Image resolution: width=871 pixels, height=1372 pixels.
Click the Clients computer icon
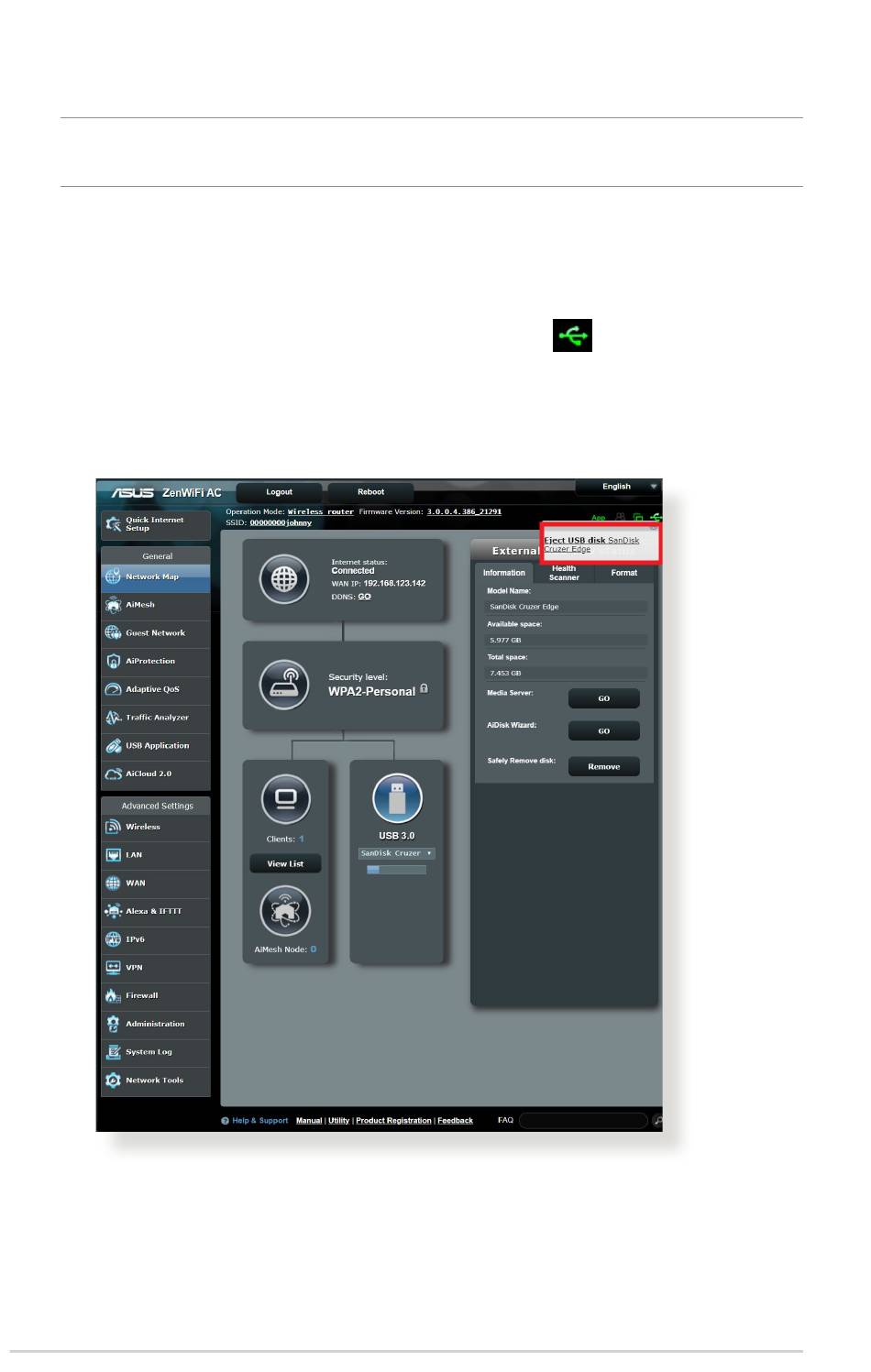click(285, 798)
